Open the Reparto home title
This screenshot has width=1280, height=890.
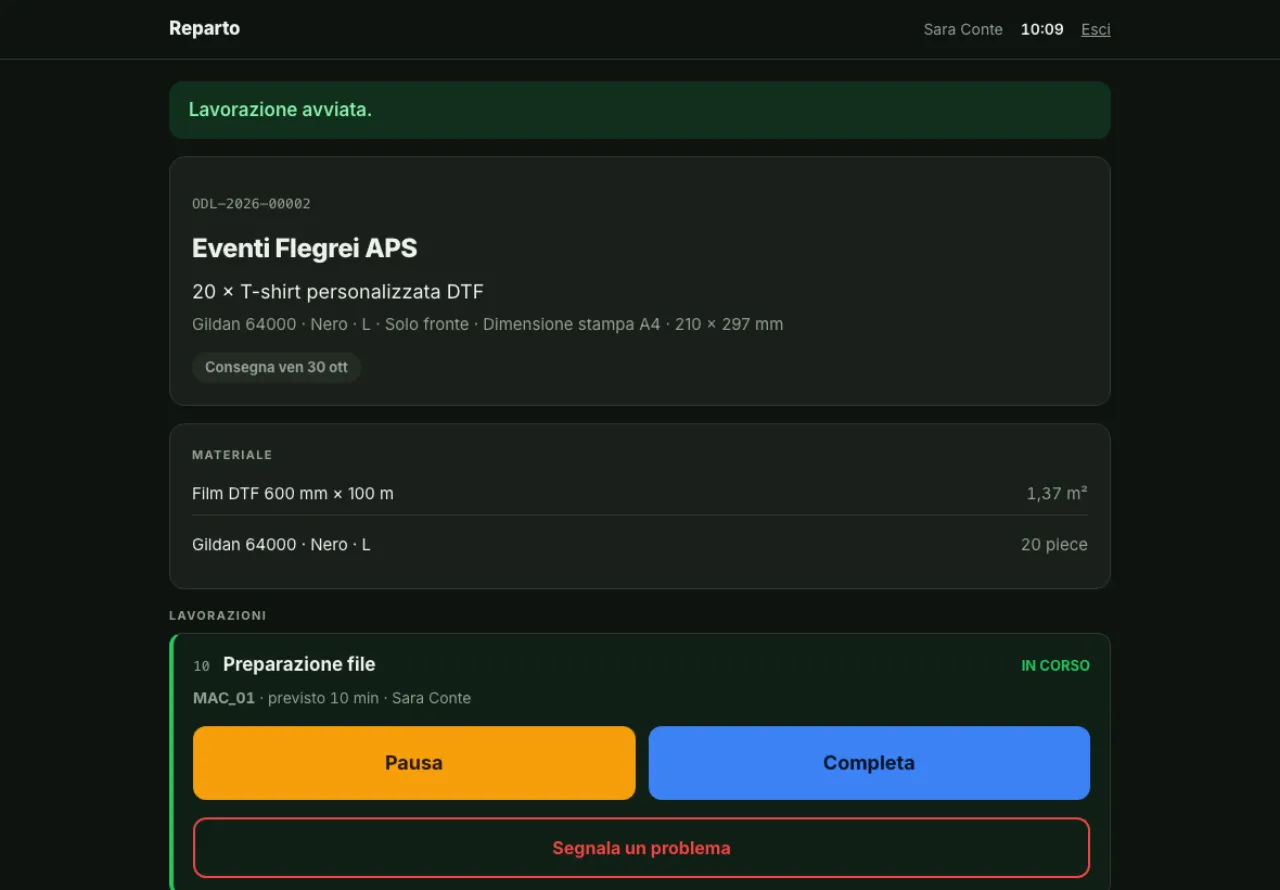click(204, 28)
